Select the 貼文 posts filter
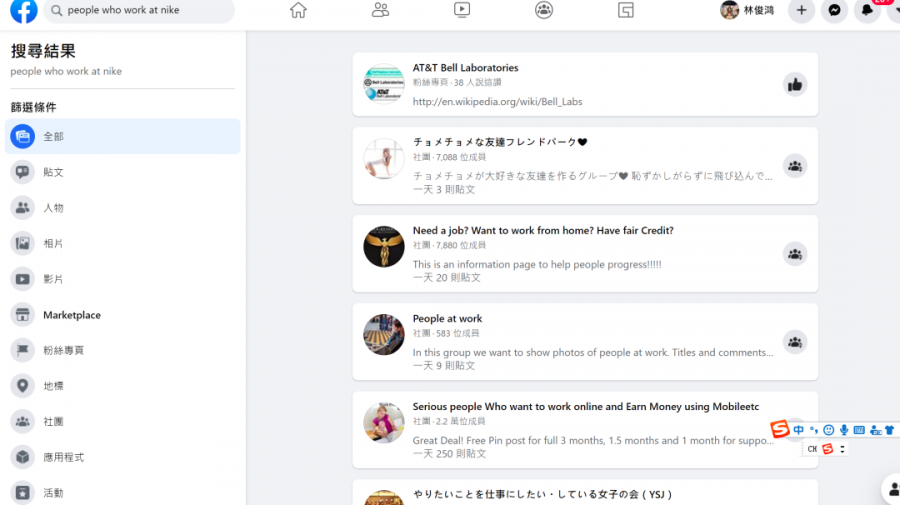This screenshot has height=505, width=900. coord(122,172)
